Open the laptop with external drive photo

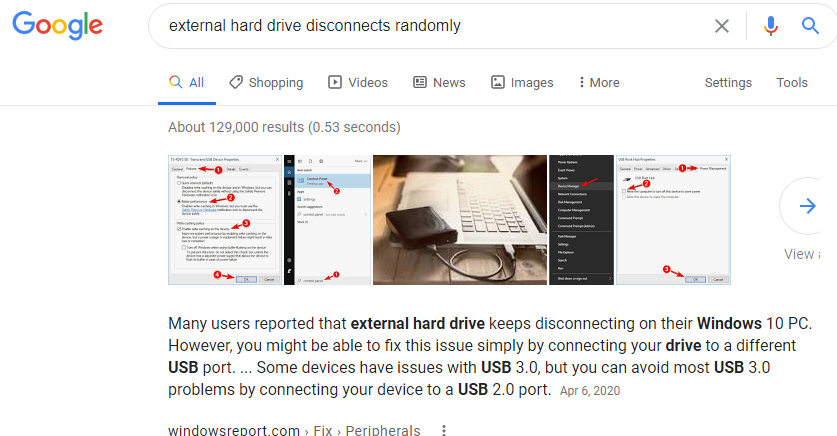[460, 220]
